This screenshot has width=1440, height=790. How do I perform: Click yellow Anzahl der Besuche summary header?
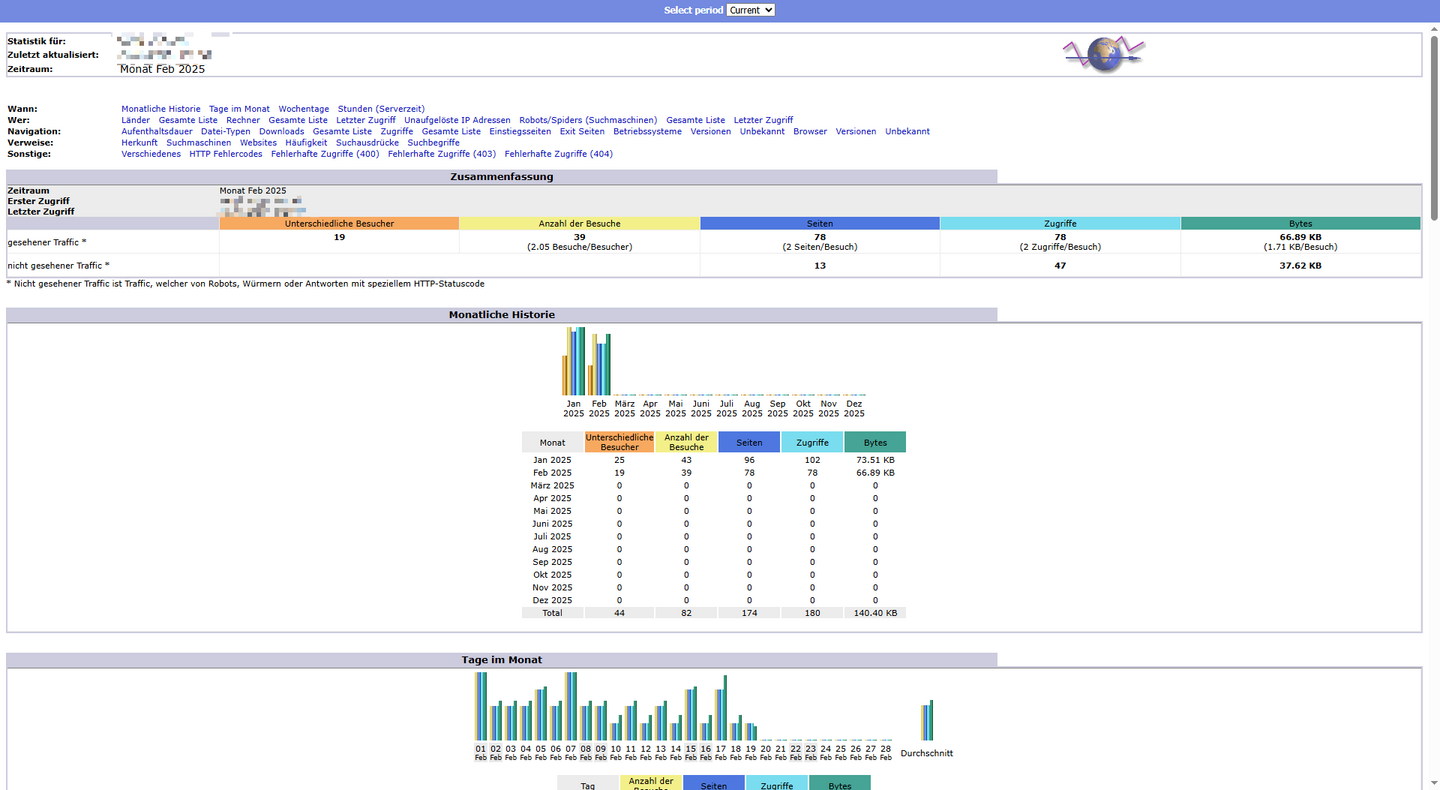(580, 224)
